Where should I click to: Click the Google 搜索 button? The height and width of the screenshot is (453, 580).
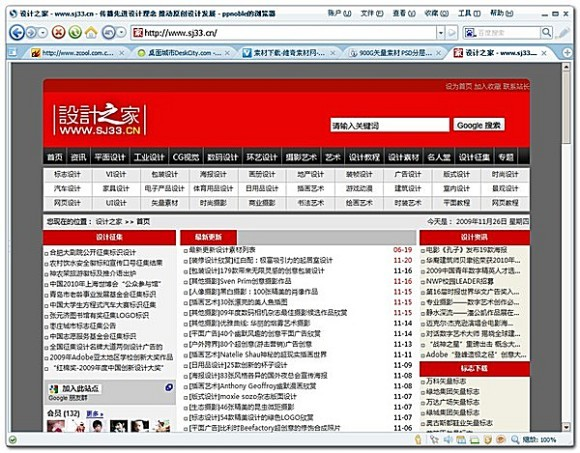[x=479, y=125]
